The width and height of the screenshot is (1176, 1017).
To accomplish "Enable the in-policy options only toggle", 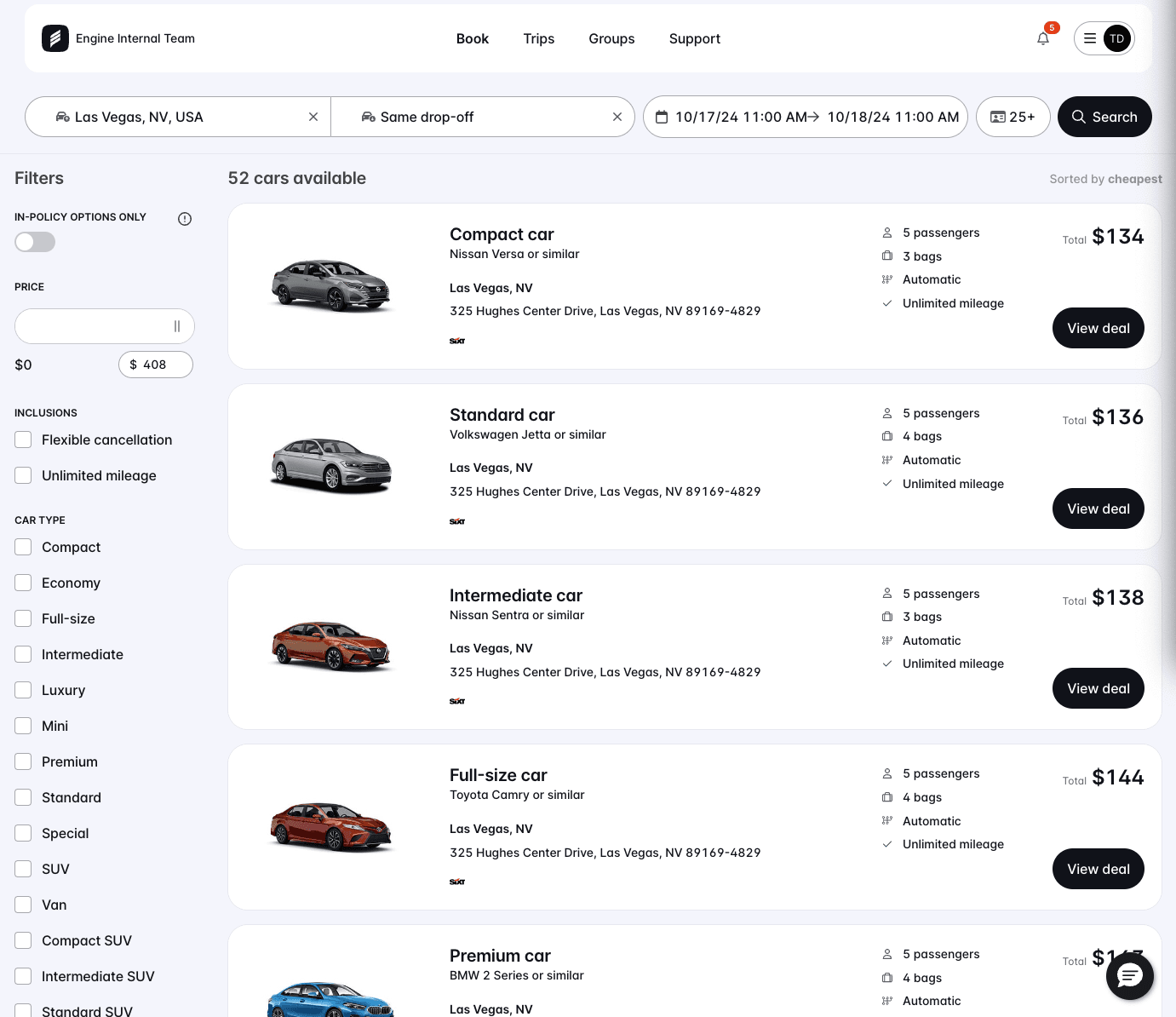I will pyautogui.click(x=35, y=242).
